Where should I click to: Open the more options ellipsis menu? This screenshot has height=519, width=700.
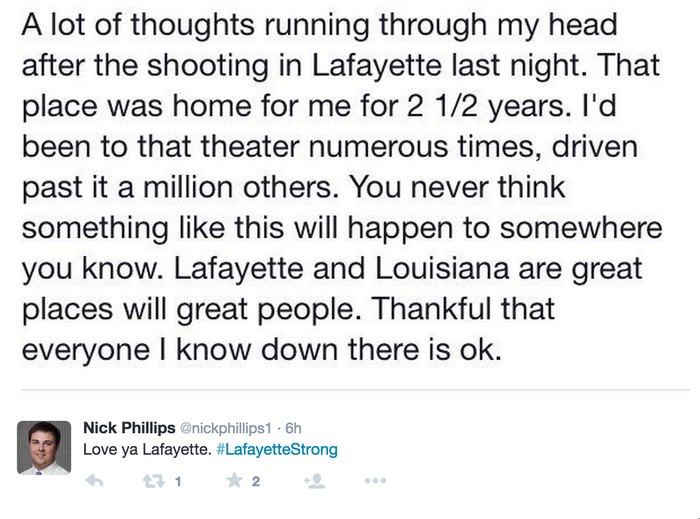(x=375, y=481)
